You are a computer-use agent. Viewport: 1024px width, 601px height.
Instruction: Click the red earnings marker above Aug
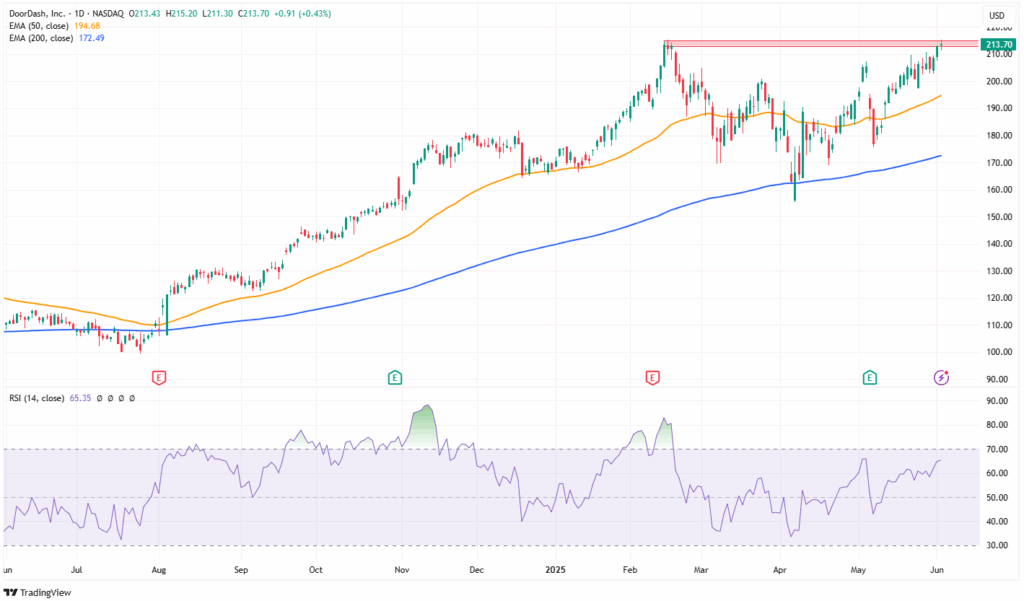click(x=159, y=378)
